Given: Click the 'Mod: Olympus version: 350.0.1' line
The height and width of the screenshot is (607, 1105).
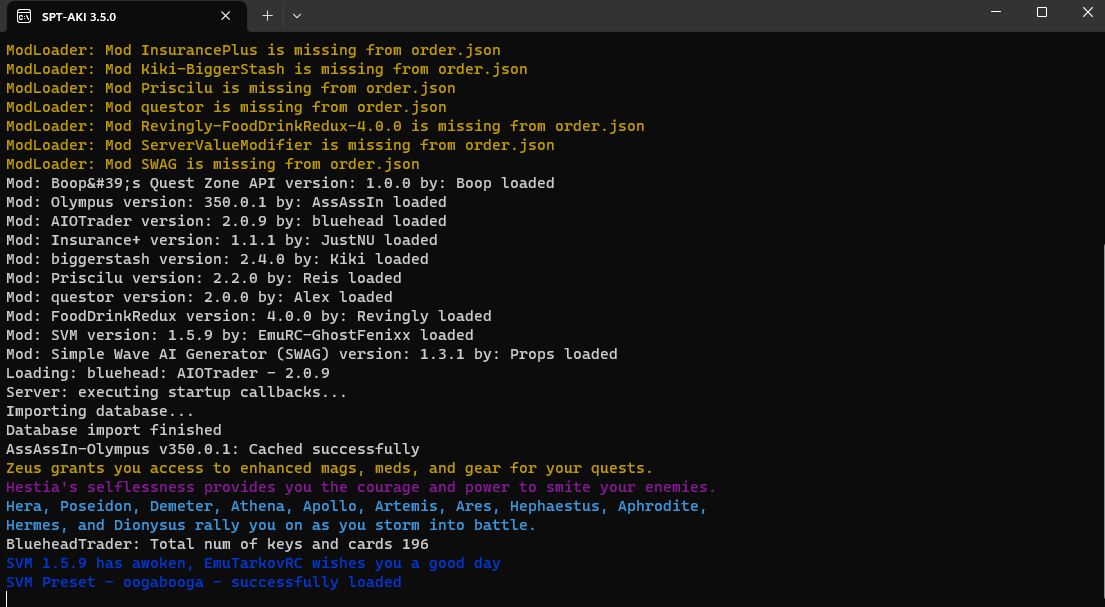Looking at the screenshot, I should point(226,202).
